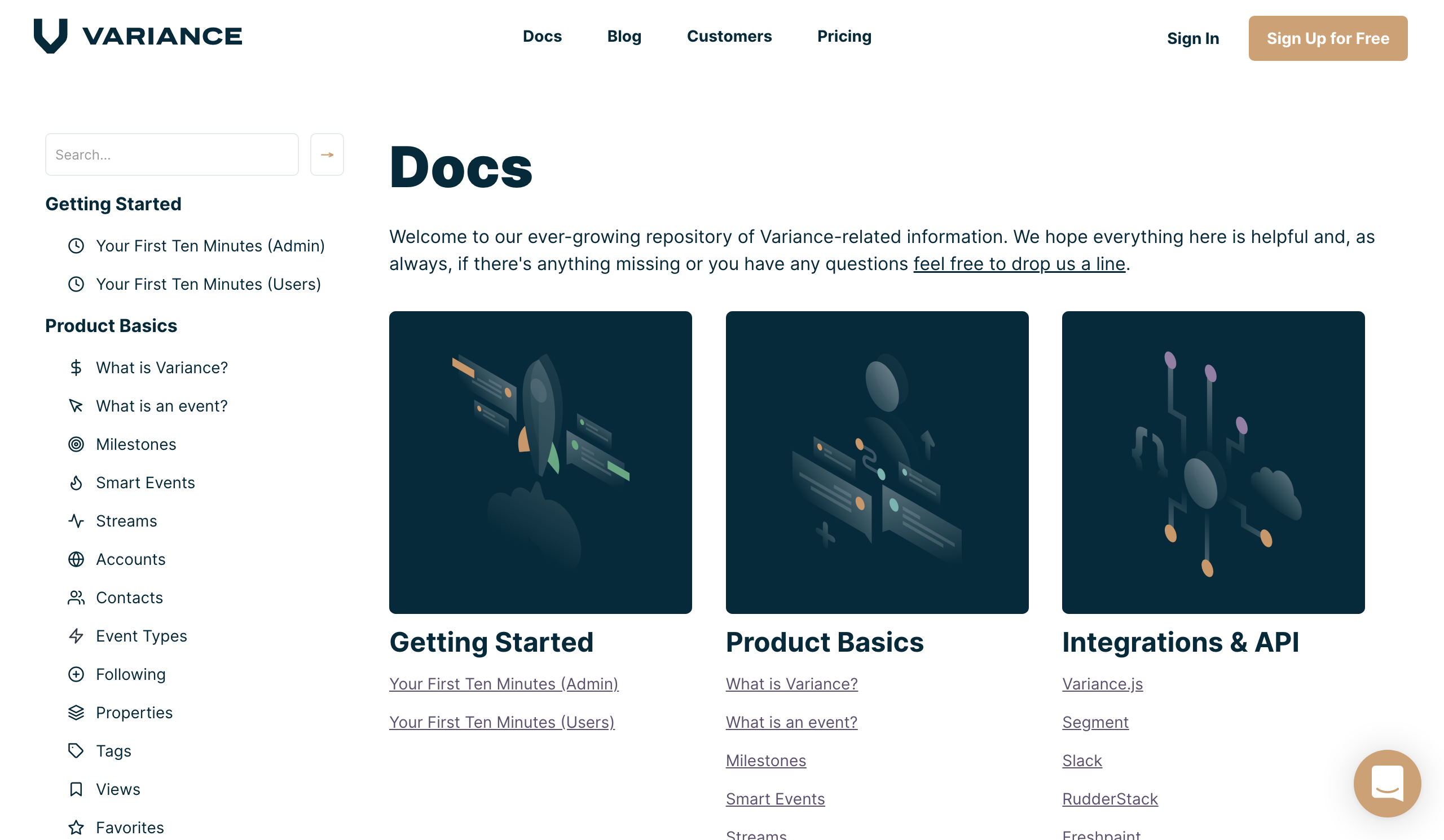Select Milestones in the sidebar
Screen dimensions: 1444x840
pyautogui.click(x=136, y=444)
